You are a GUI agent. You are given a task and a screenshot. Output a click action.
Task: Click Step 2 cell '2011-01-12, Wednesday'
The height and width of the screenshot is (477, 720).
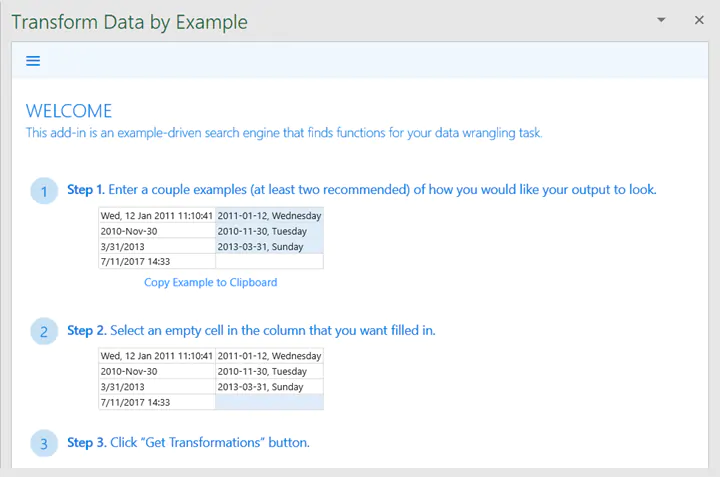pyautogui.click(x=269, y=356)
